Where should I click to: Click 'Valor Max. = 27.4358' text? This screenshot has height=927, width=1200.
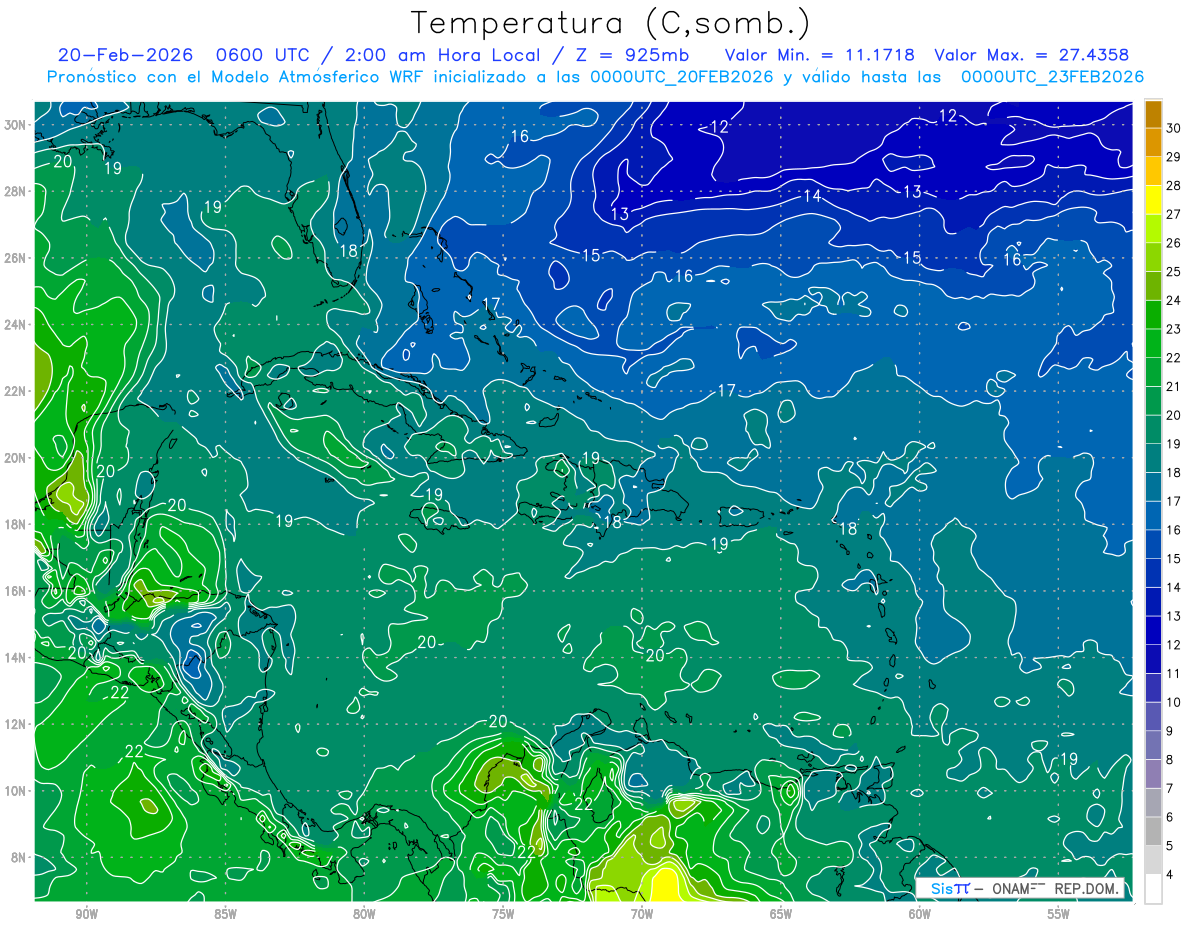(x=1032, y=55)
